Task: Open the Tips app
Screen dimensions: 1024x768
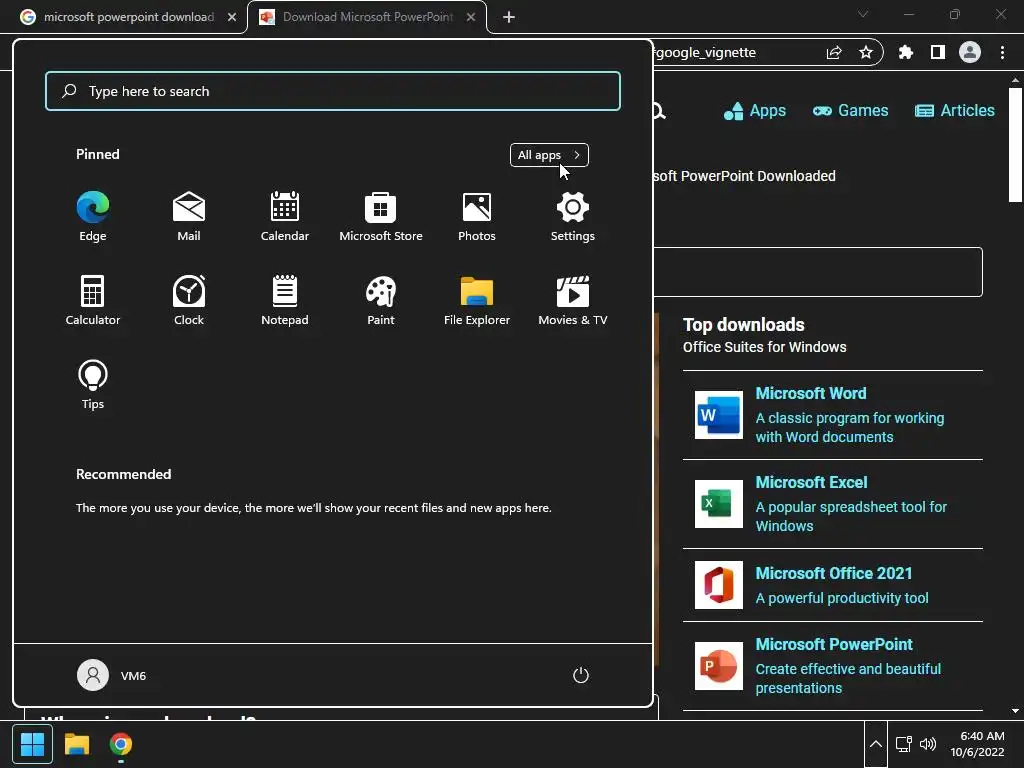Action: tap(93, 385)
